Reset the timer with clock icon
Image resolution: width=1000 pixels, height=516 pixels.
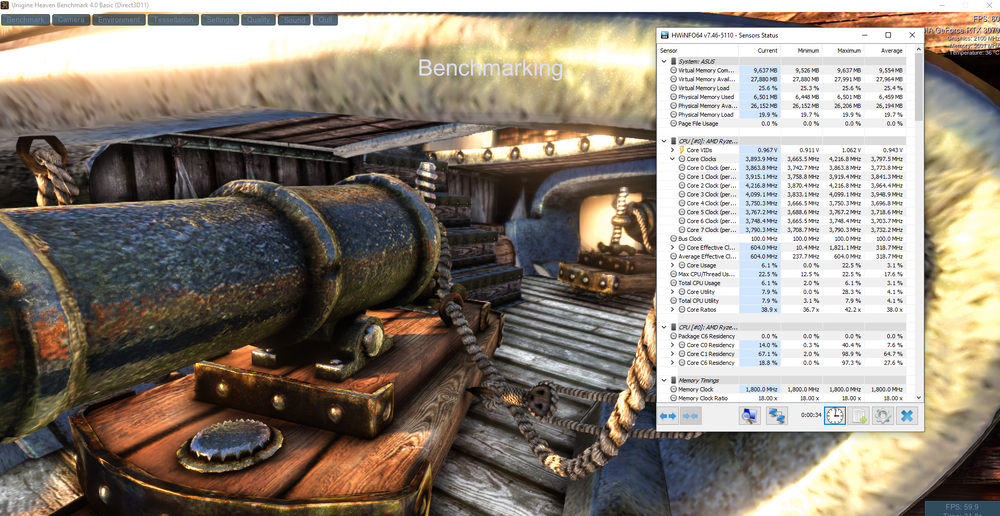pos(834,416)
